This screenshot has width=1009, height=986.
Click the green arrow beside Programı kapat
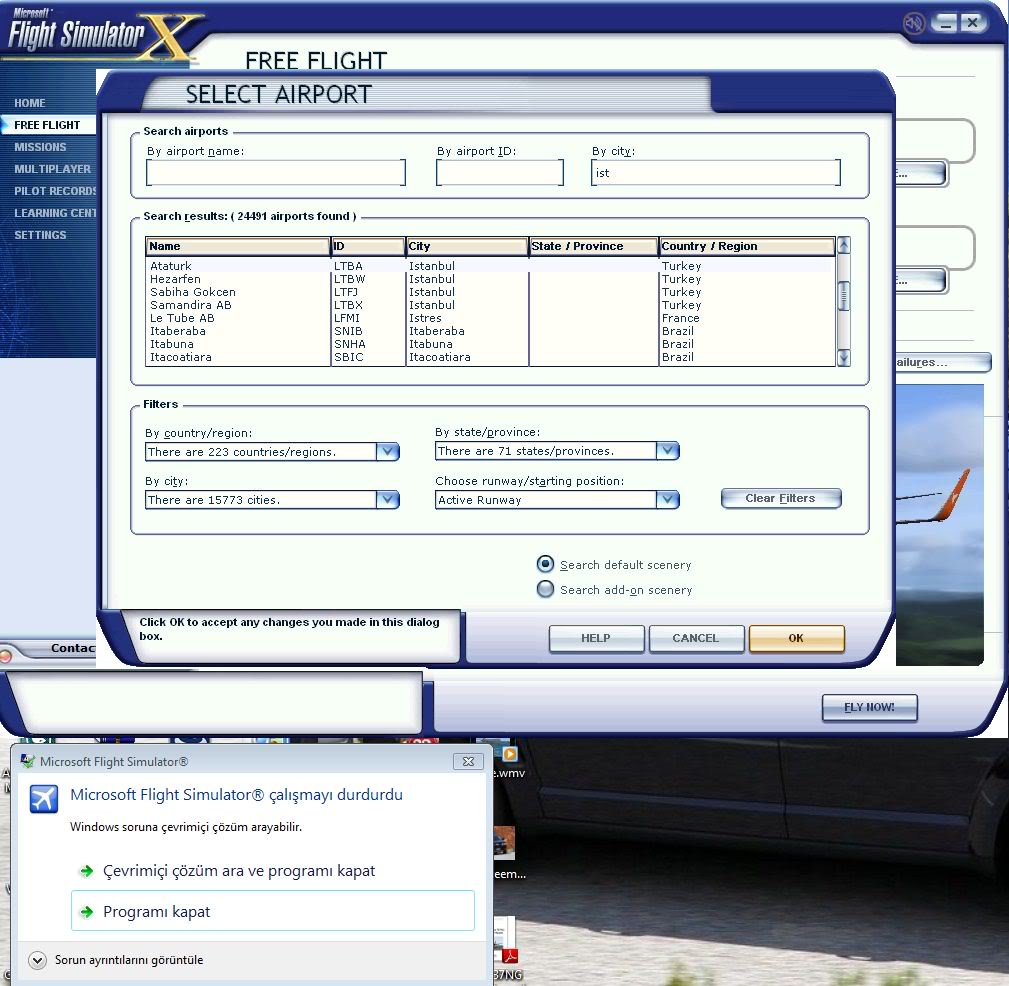click(86, 912)
